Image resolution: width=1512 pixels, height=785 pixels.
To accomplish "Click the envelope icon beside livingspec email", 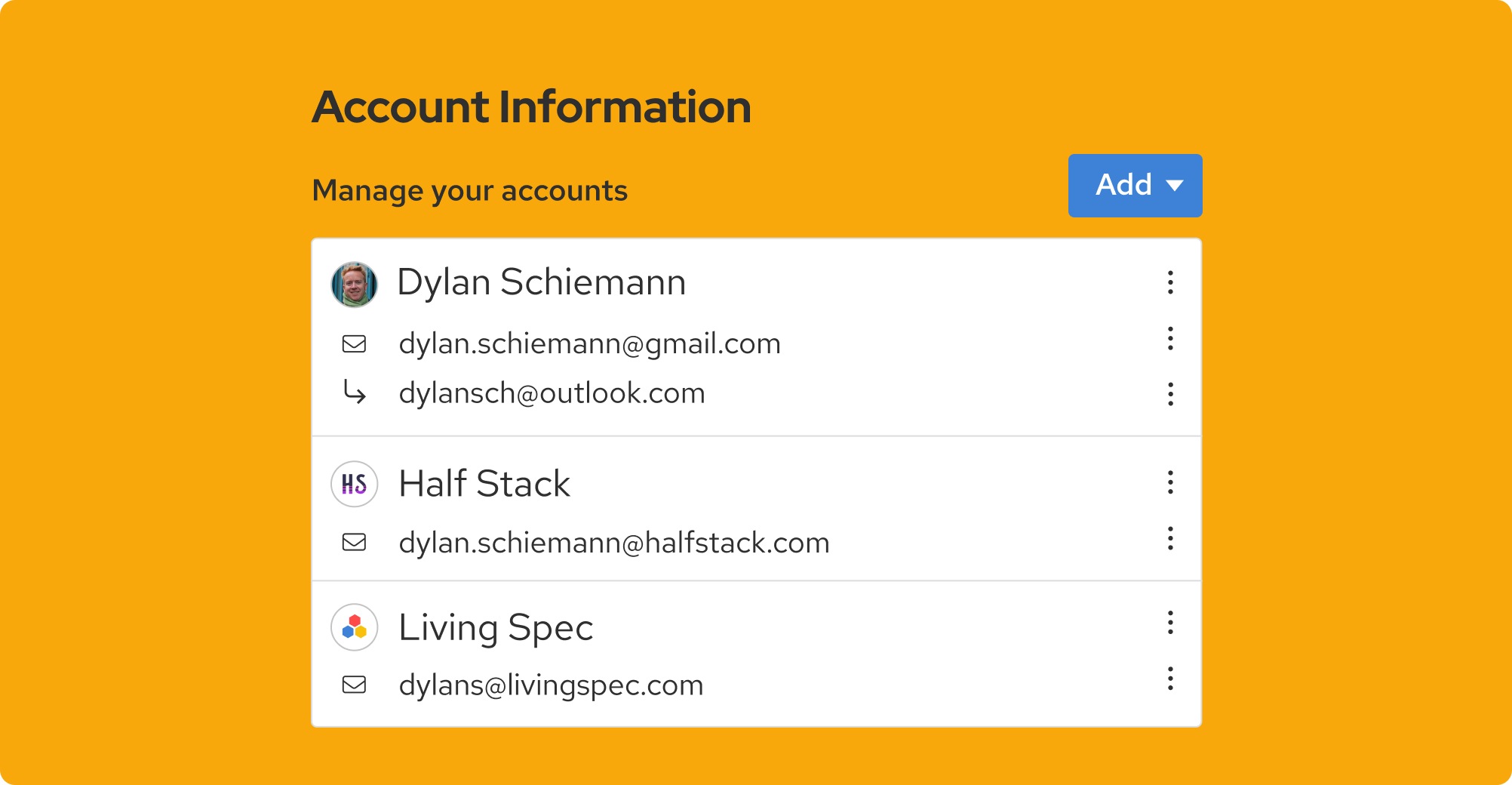I will 355,685.
